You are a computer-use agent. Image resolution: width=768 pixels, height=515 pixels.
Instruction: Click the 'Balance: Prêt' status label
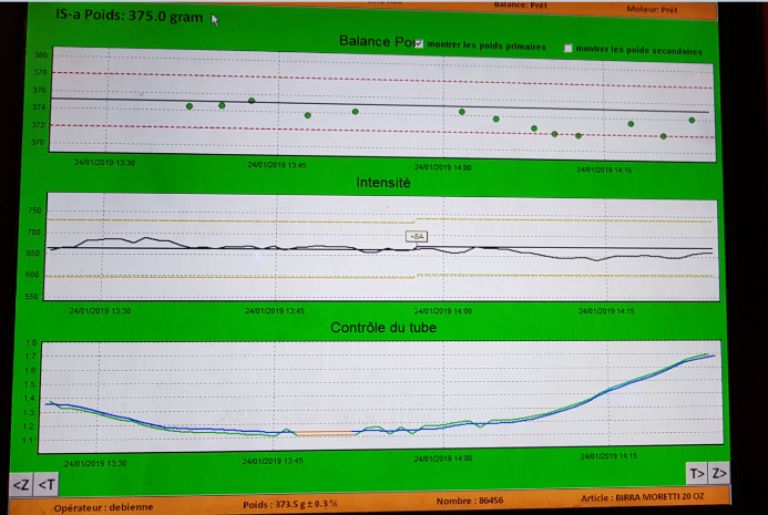[x=520, y=5]
